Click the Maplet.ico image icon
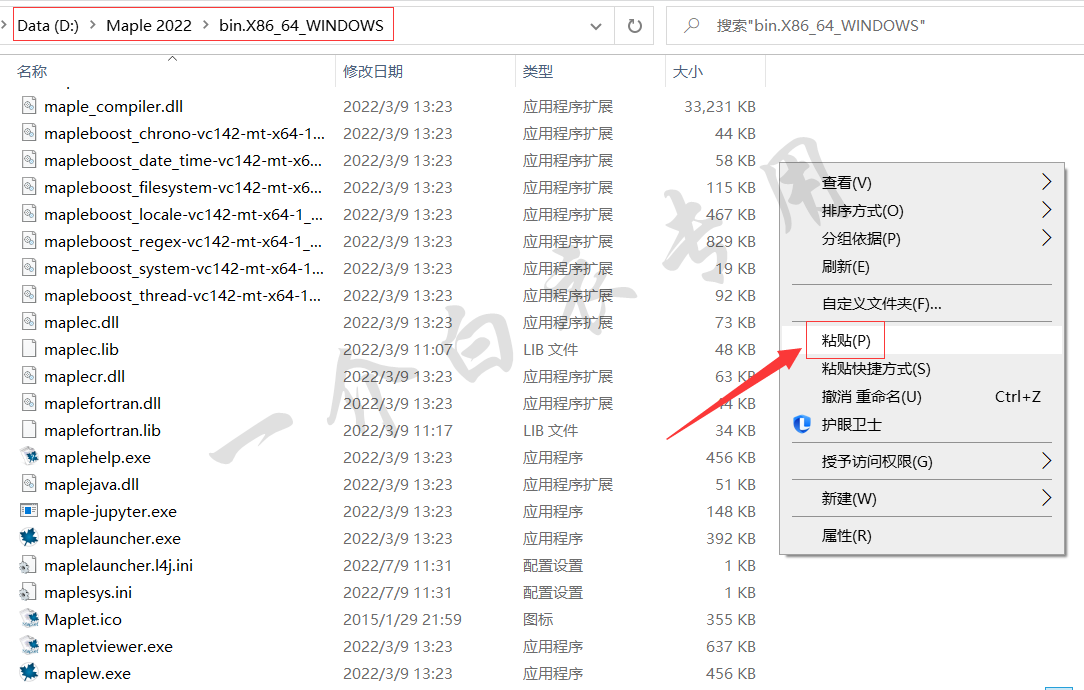 click(x=29, y=617)
